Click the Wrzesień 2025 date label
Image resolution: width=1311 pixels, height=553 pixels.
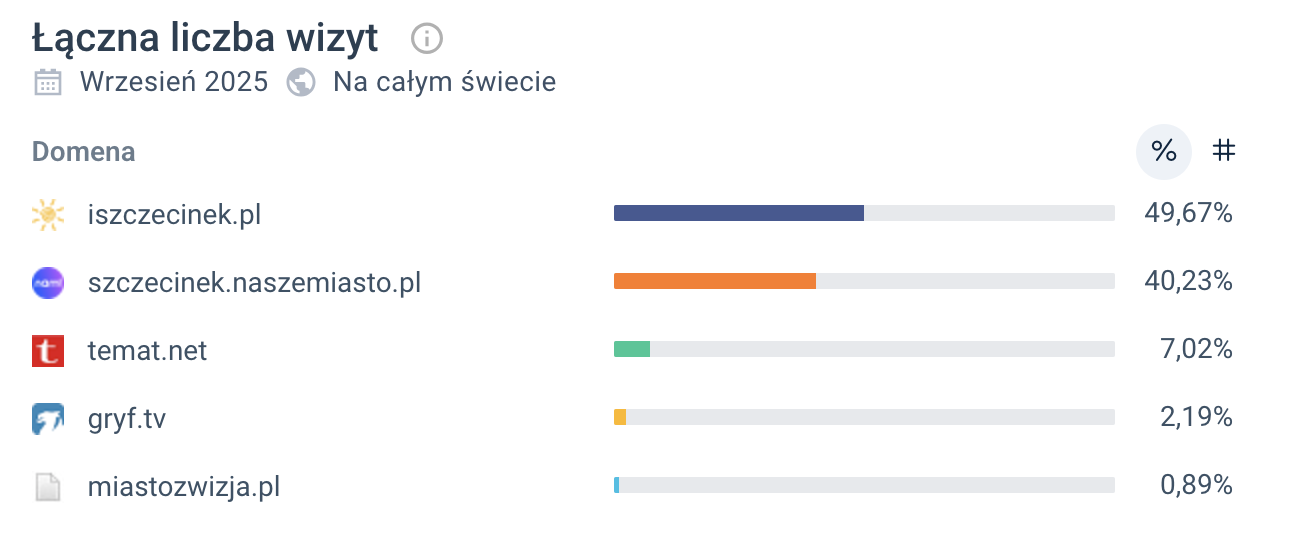click(x=174, y=82)
